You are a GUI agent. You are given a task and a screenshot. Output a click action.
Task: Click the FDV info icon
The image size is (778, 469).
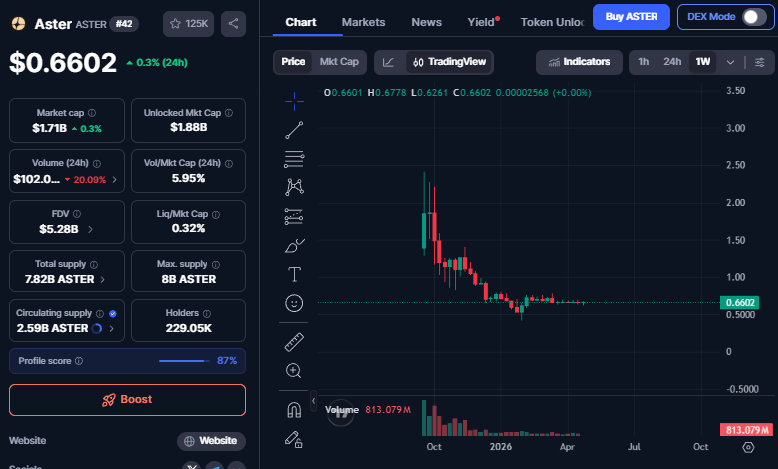[x=77, y=214]
